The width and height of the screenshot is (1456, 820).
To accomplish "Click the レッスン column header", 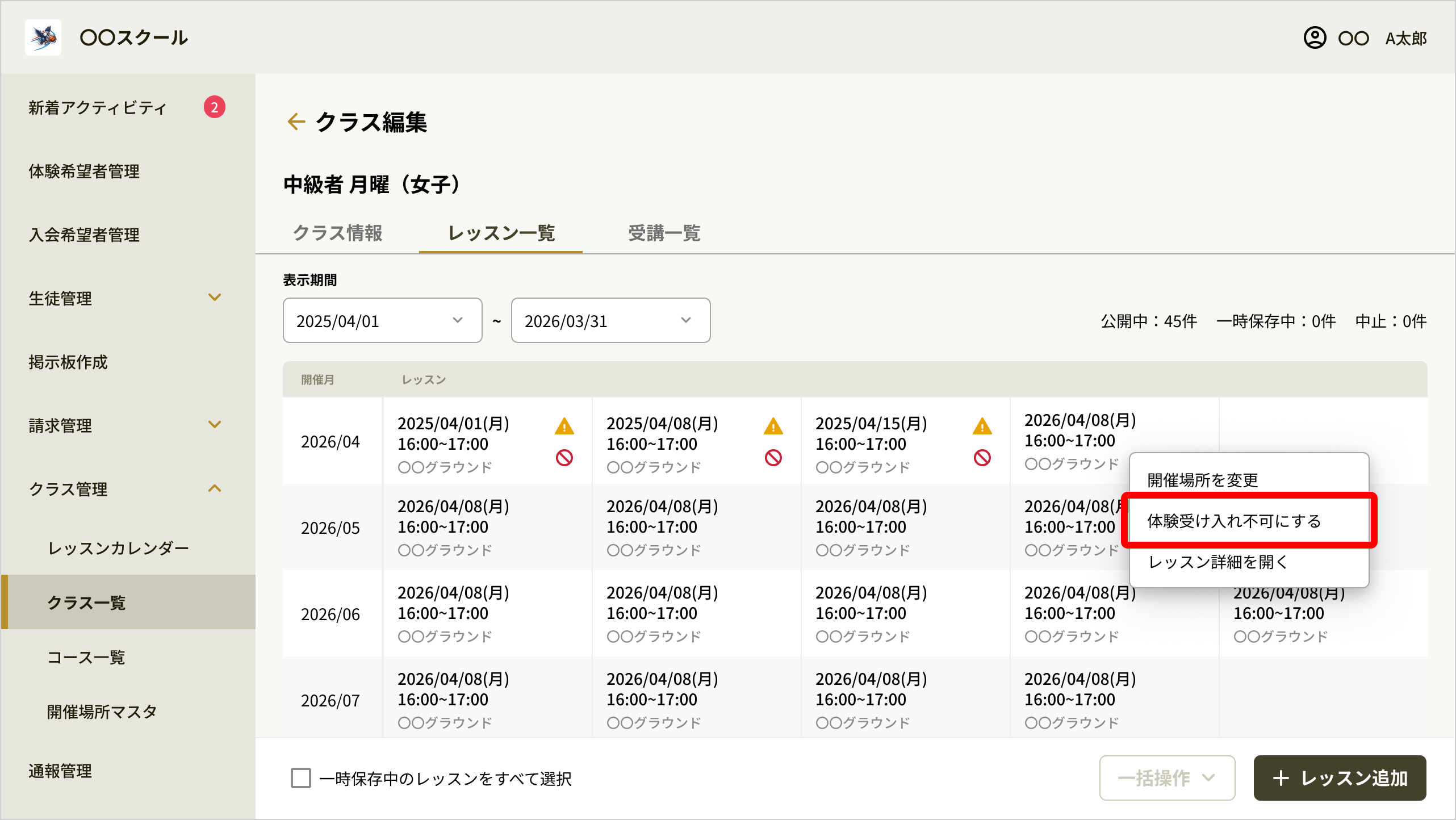I will click(x=424, y=379).
